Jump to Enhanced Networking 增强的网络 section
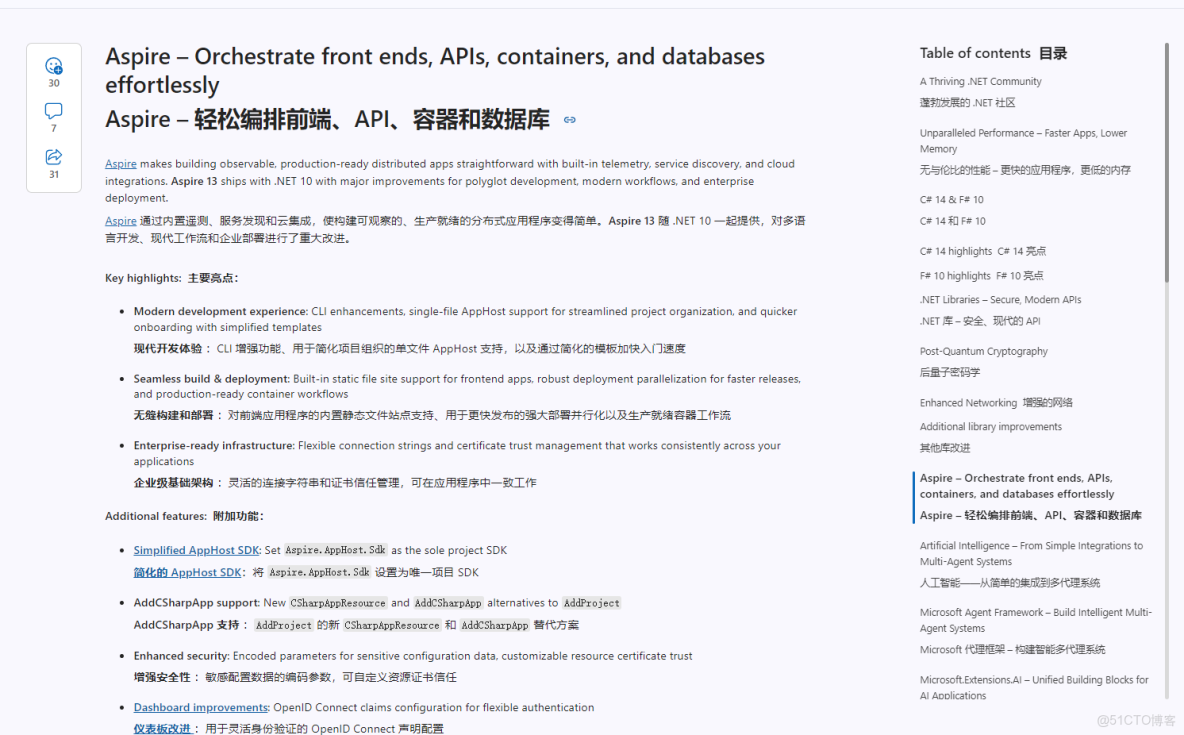Viewport: 1184px width, 735px height. (998, 402)
